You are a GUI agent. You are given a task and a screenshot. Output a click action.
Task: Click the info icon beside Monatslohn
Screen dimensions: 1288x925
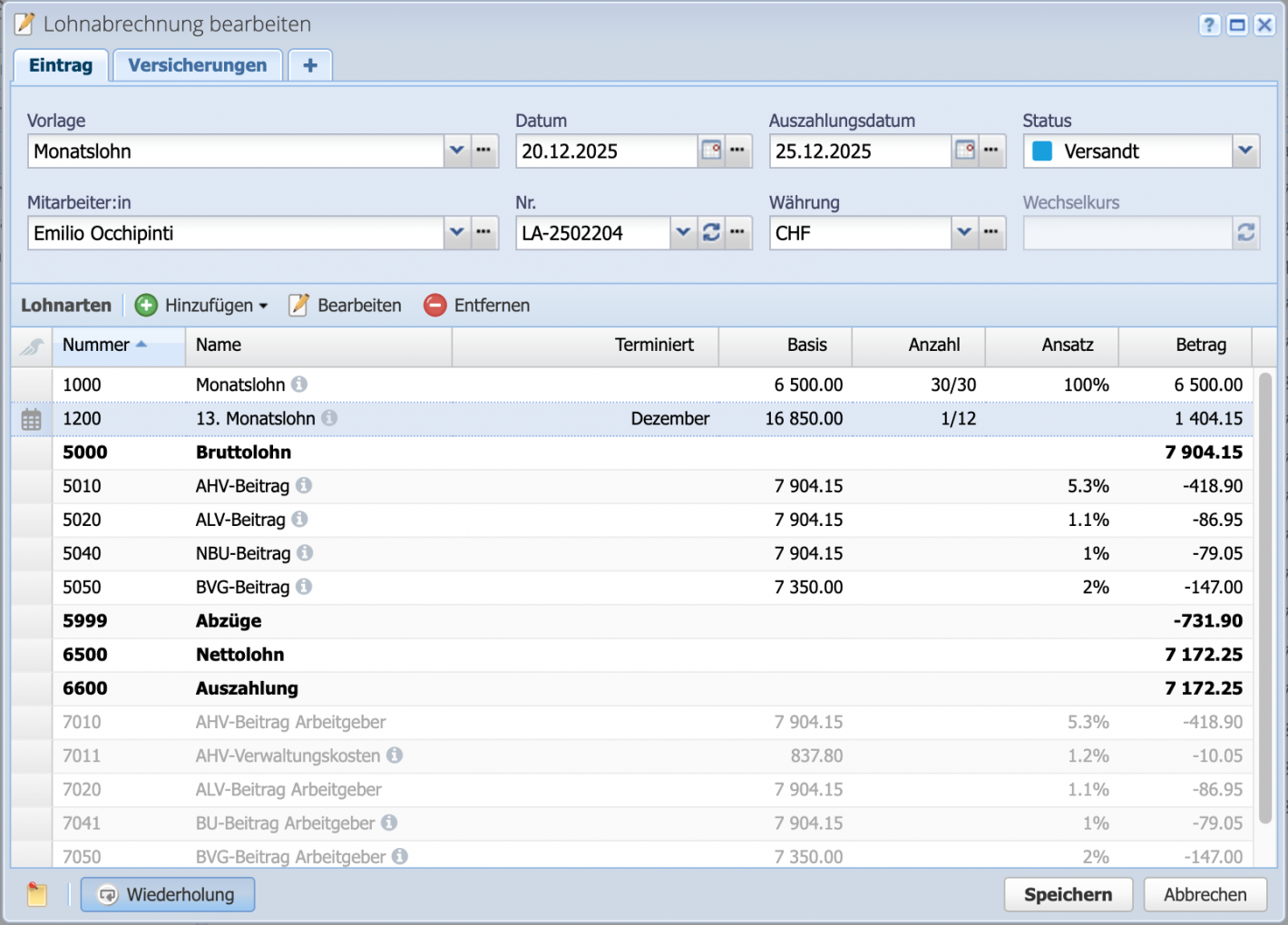(299, 385)
